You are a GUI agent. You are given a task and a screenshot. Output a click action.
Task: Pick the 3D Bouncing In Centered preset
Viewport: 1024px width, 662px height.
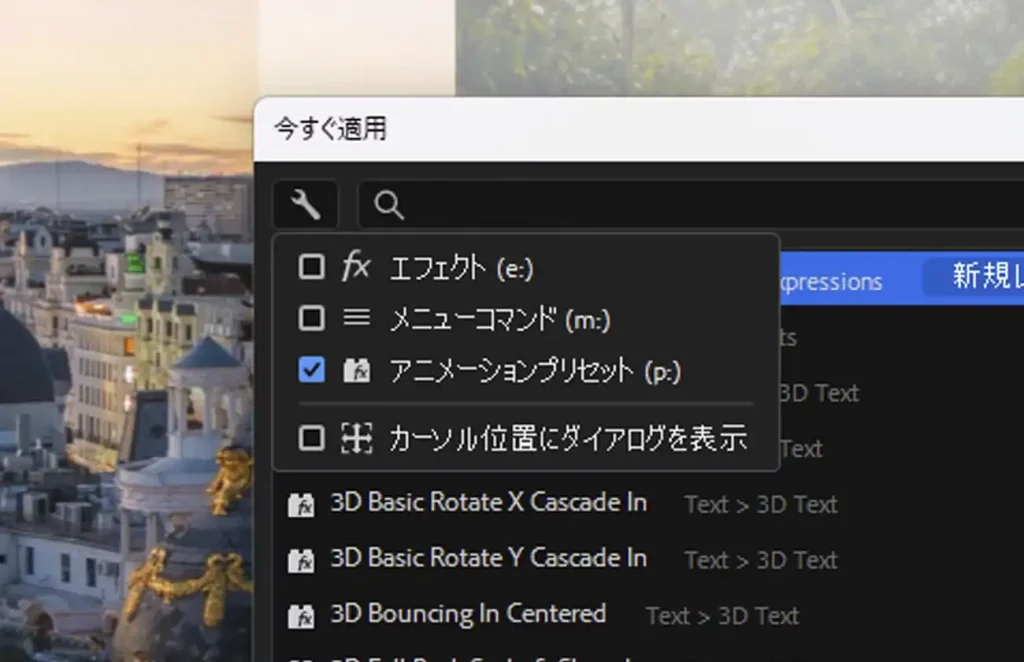468,614
